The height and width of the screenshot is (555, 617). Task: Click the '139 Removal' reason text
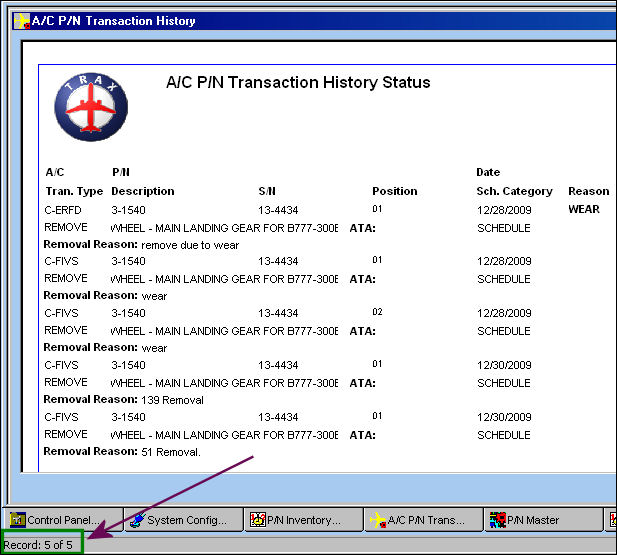tap(172, 400)
